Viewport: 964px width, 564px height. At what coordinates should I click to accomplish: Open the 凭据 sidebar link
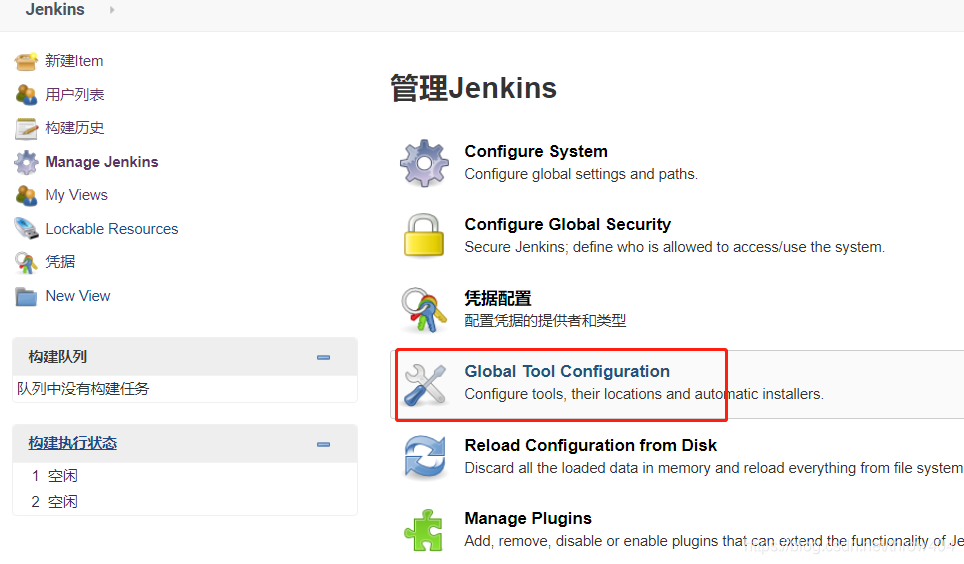point(60,262)
